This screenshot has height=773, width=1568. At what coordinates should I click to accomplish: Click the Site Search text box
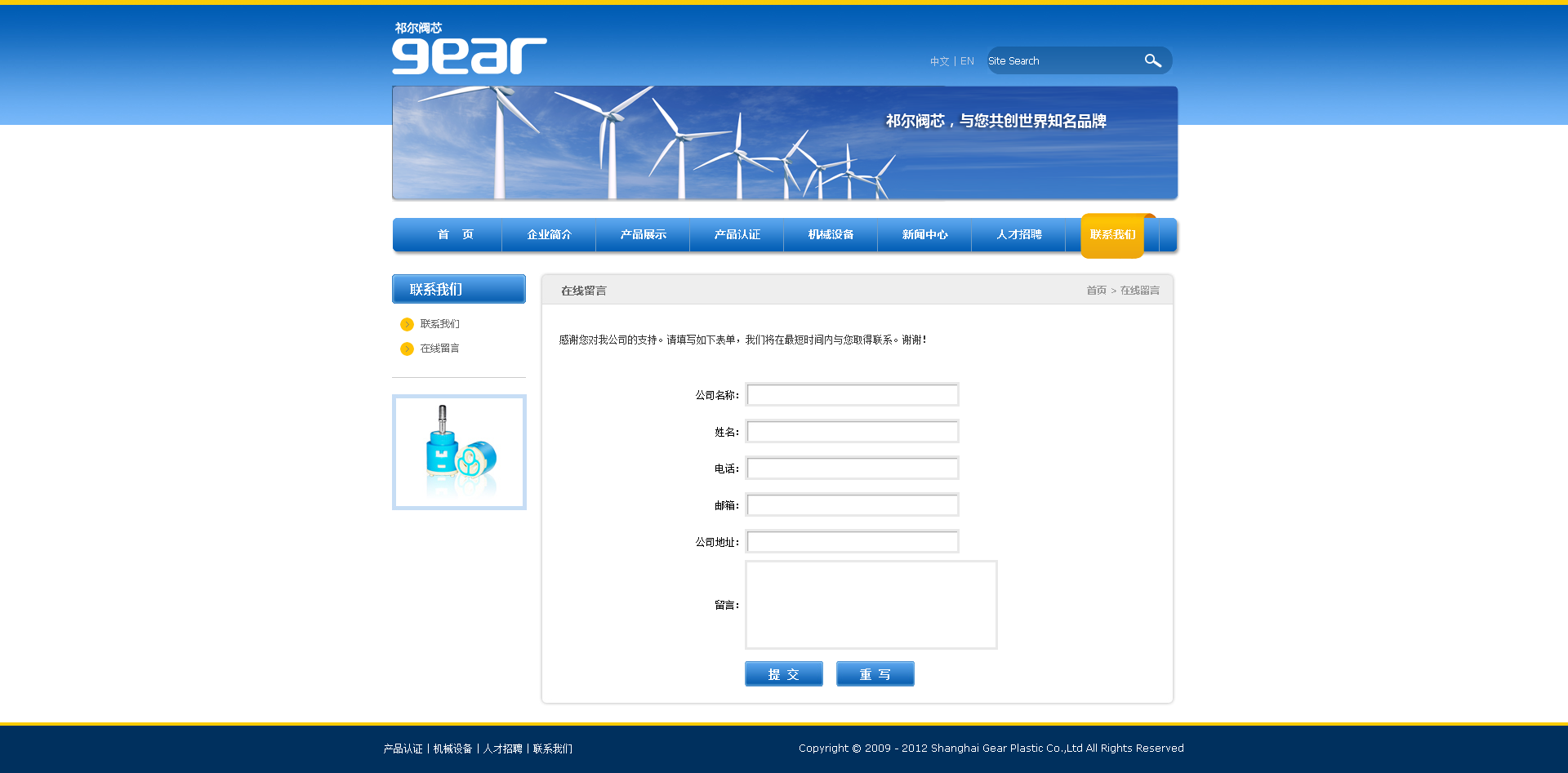tap(1062, 61)
